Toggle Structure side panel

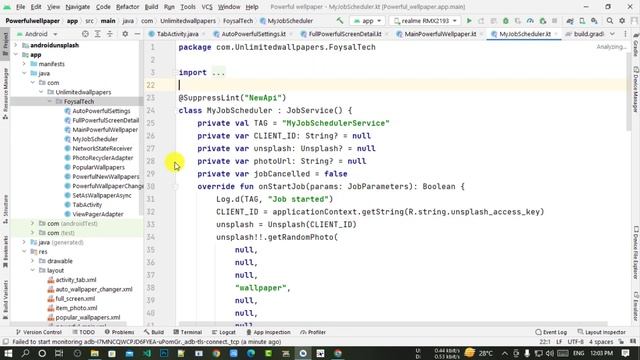click(5, 209)
